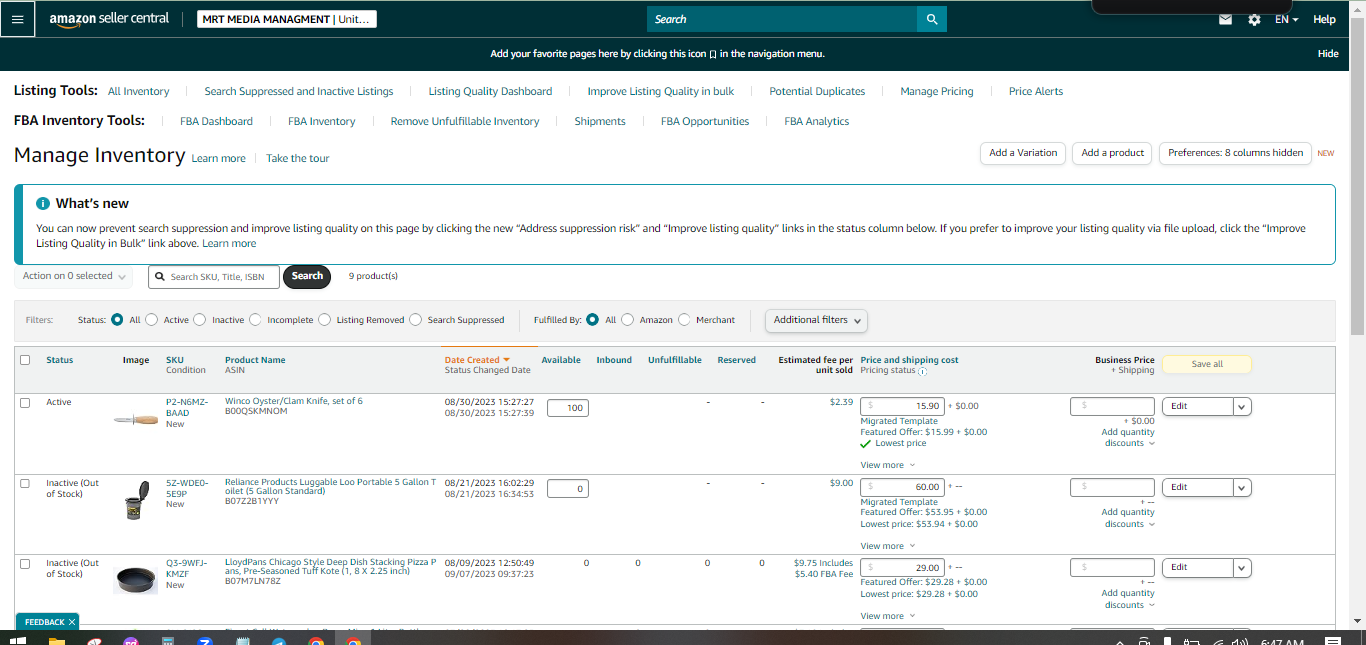Open Remove Unfulfillable Inventory link

(465, 121)
